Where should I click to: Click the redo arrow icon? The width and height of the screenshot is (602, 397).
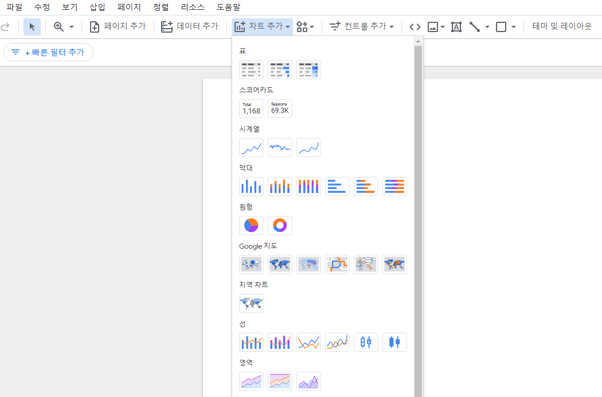tap(5, 27)
